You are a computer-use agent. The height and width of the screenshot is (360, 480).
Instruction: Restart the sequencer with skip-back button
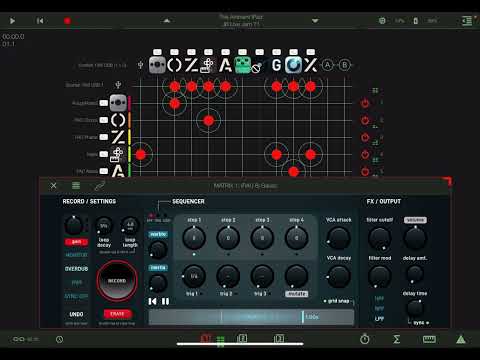click(x=152, y=302)
